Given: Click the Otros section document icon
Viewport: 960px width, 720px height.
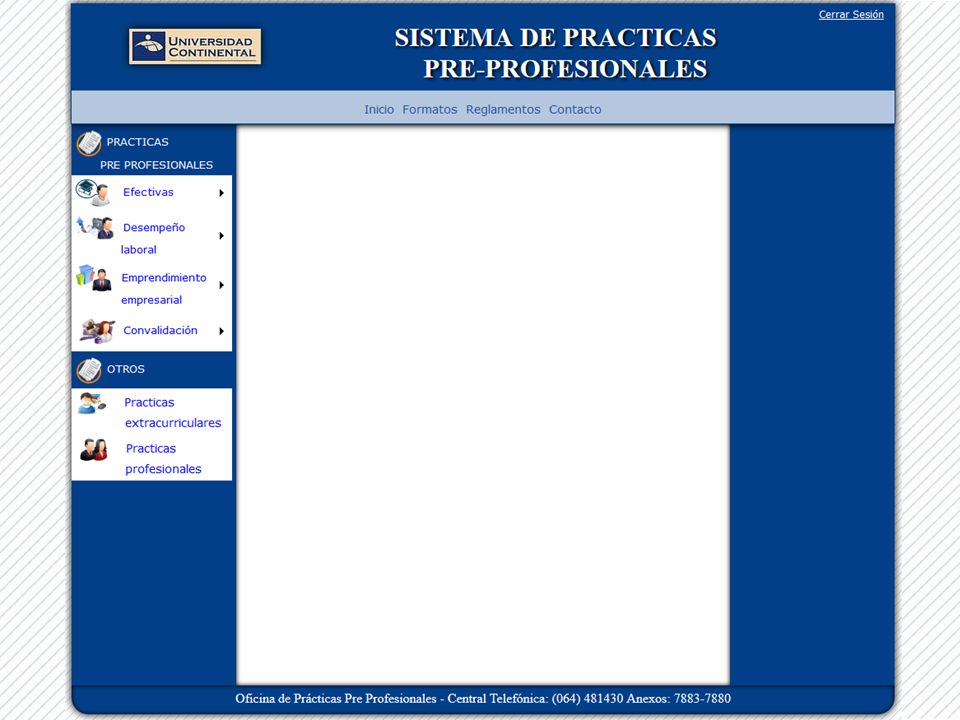Looking at the screenshot, I should coord(89,370).
